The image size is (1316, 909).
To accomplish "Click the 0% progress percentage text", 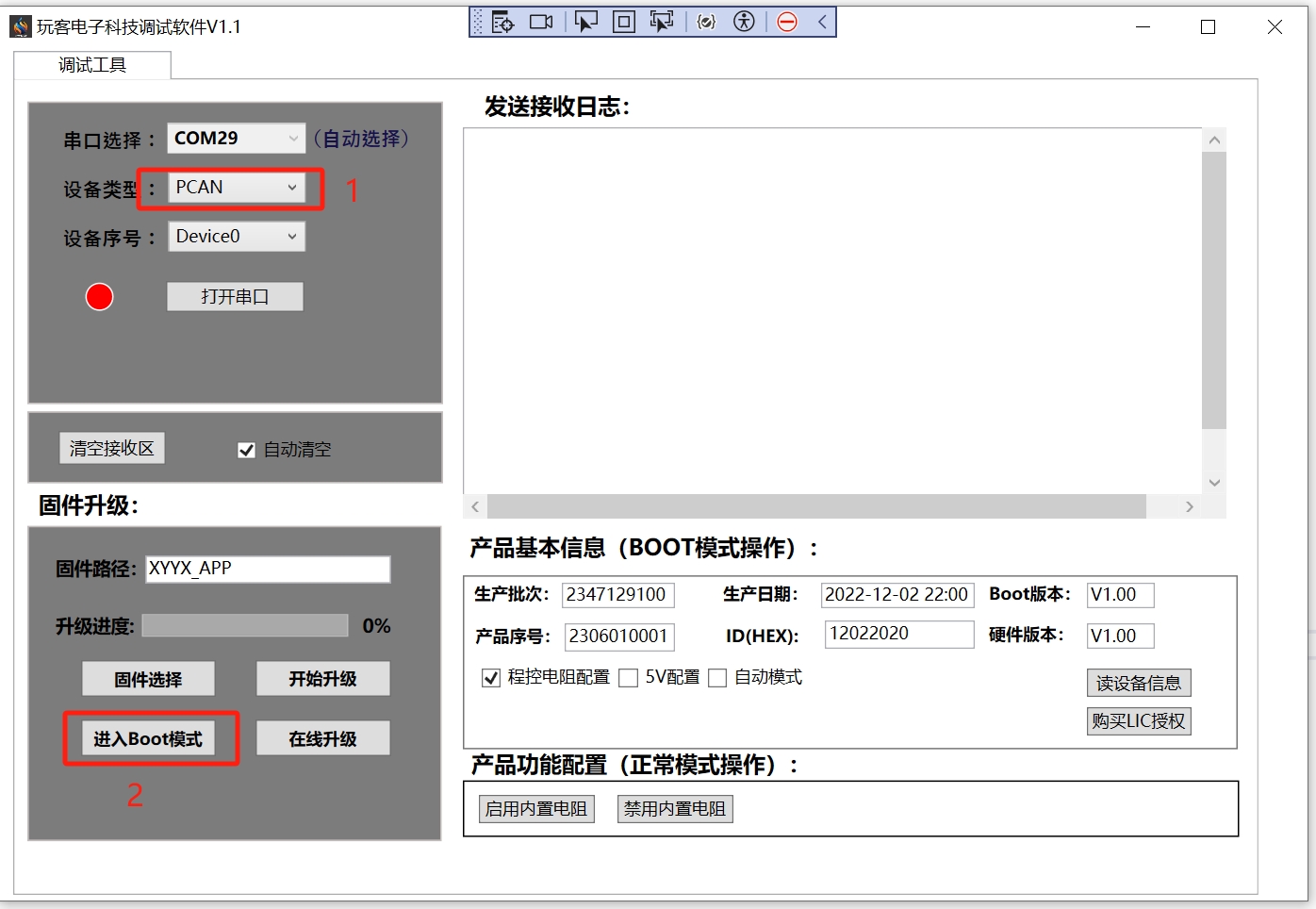I will click(x=376, y=626).
